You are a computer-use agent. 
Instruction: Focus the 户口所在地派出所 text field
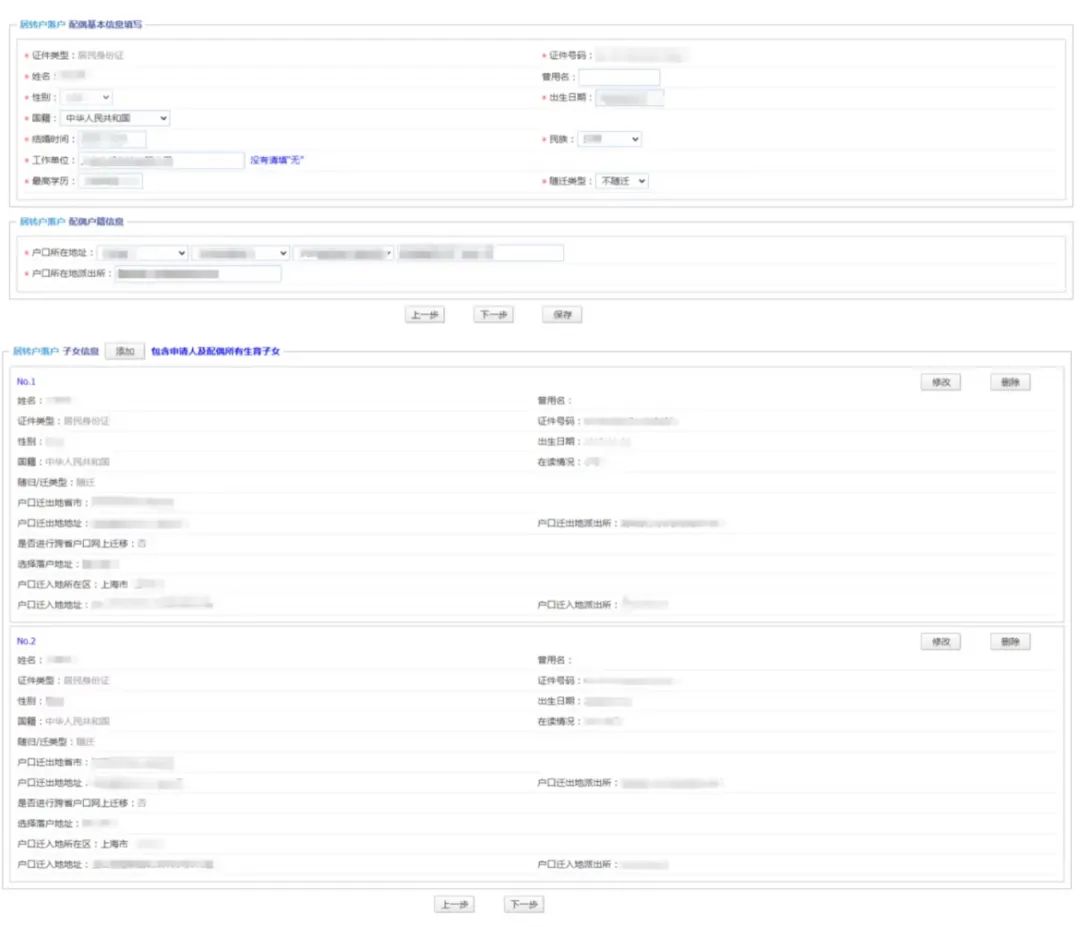click(x=197, y=273)
